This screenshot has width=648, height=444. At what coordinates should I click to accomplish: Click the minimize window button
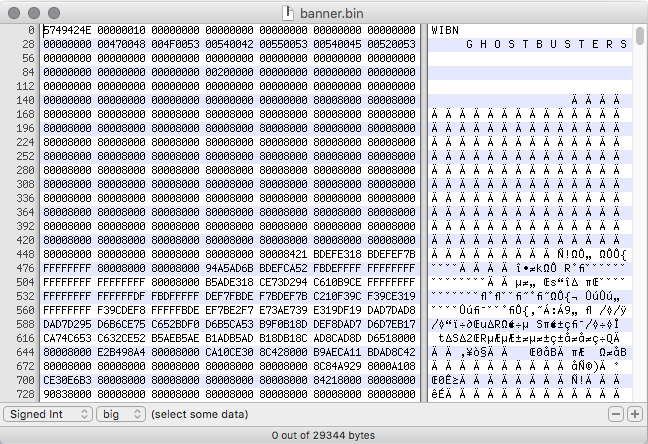[34, 13]
